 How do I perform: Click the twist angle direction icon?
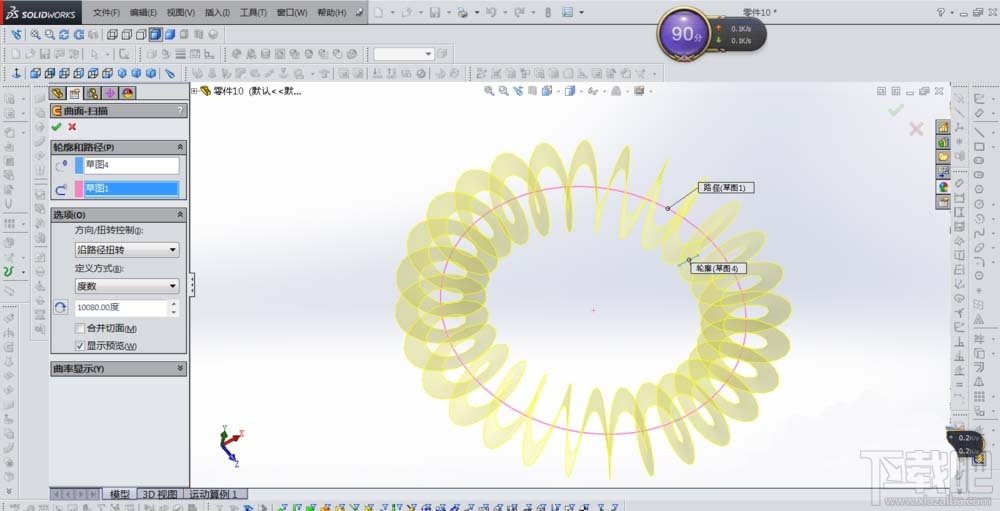[x=61, y=307]
